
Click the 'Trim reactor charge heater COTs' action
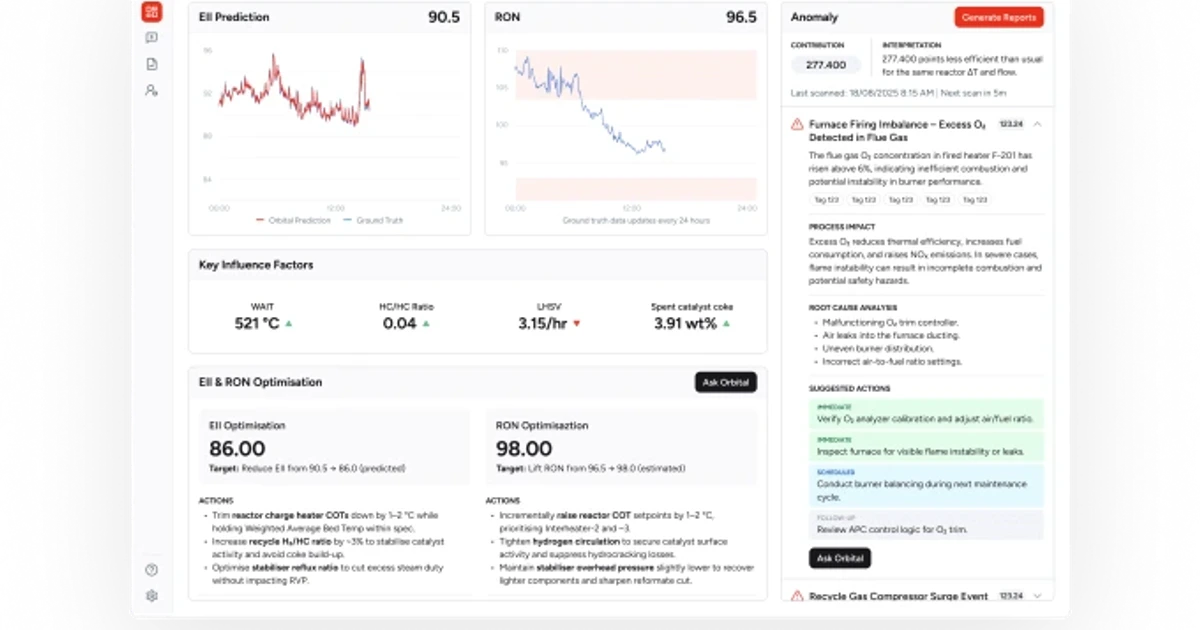pyautogui.click(x=325, y=520)
